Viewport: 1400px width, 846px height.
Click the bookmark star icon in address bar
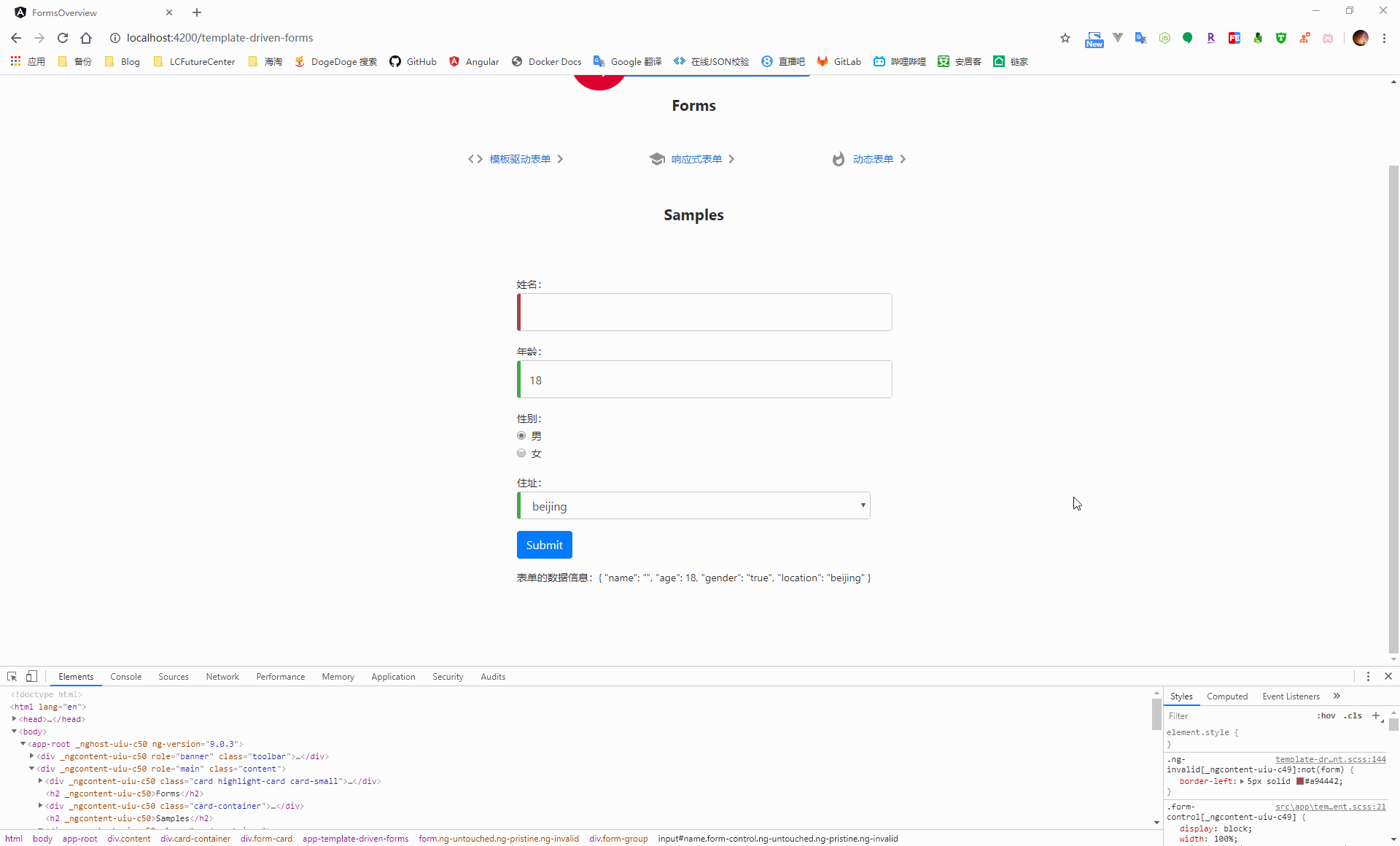(1065, 38)
